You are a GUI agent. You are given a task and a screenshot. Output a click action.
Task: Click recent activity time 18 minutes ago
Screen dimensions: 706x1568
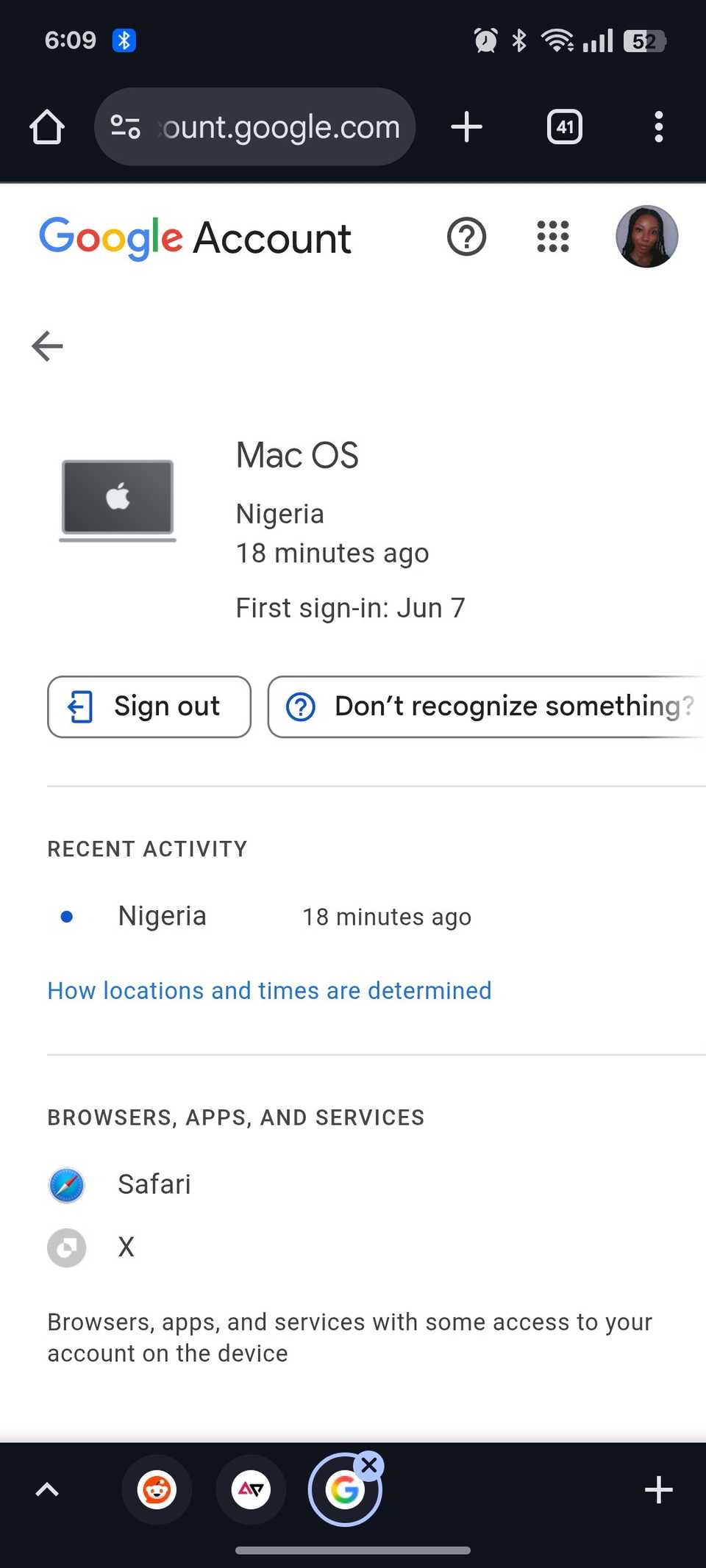387,917
